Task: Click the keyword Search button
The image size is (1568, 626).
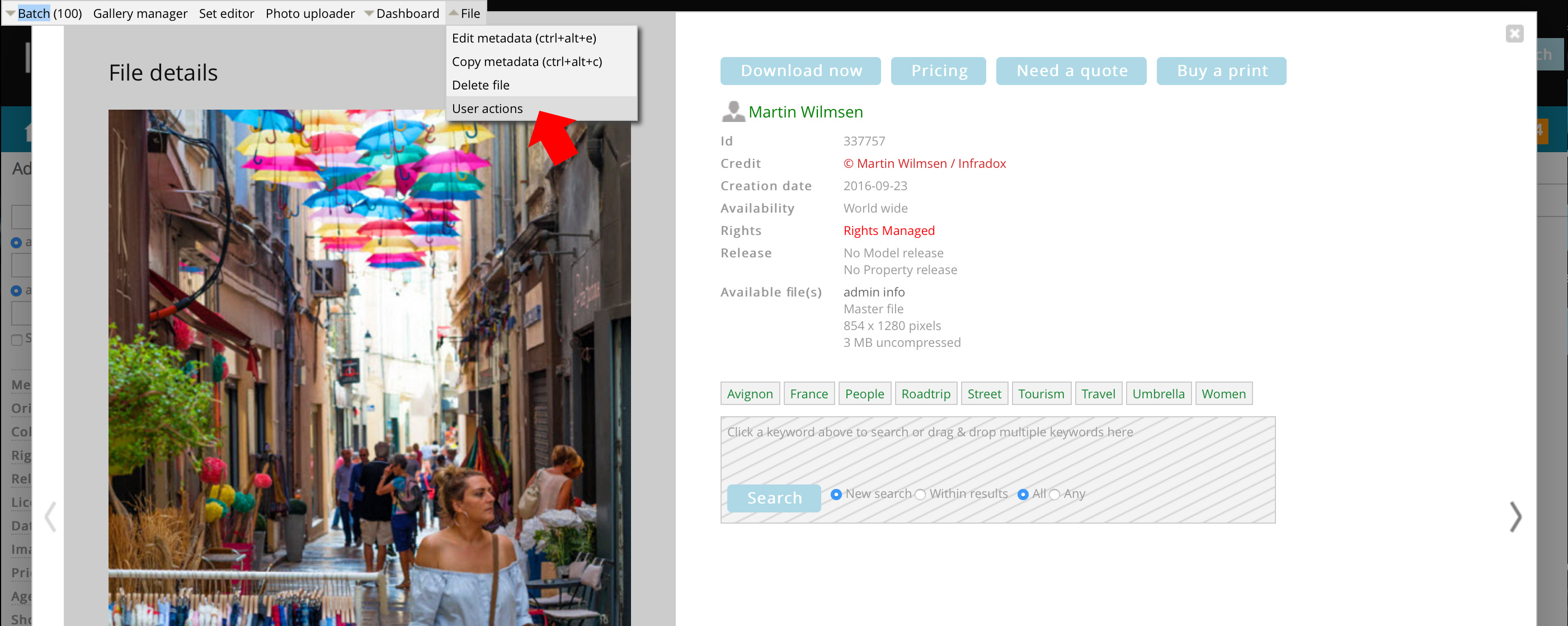Action: coord(774,497)
